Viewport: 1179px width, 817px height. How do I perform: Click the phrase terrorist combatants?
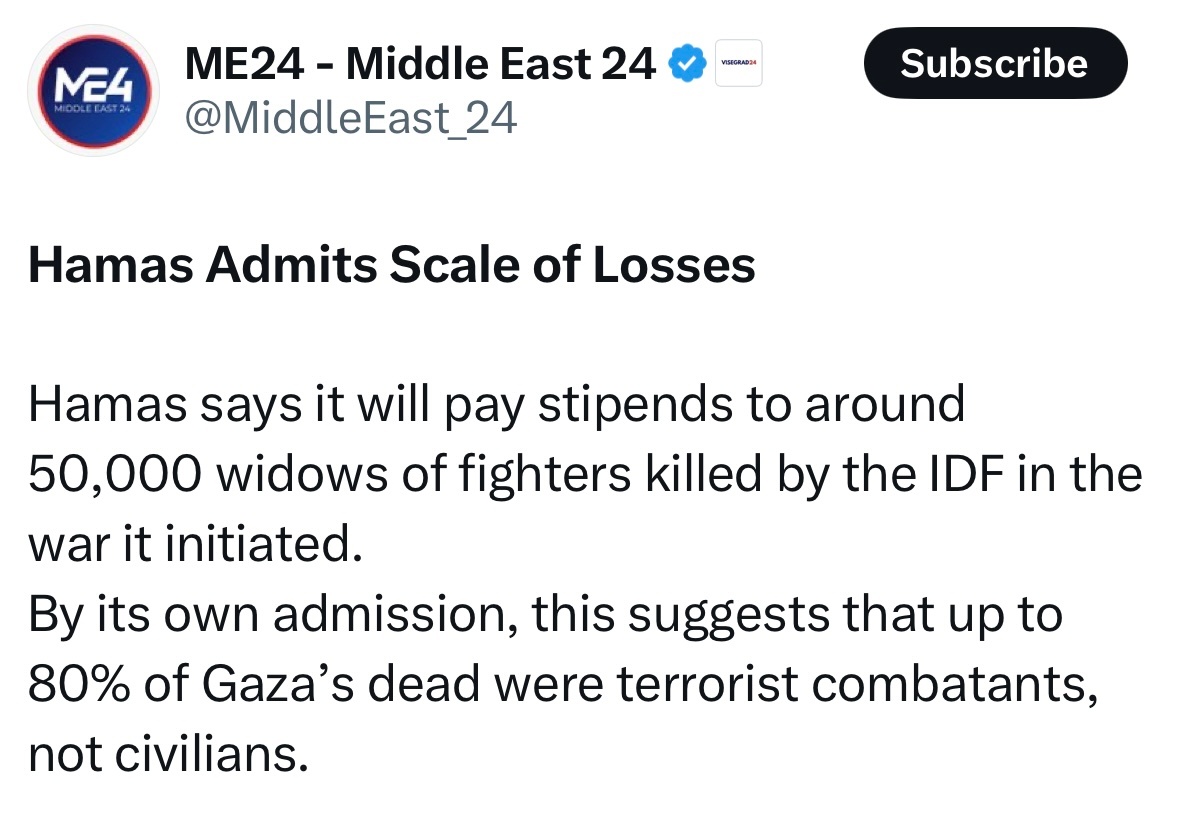pos(856,685)
